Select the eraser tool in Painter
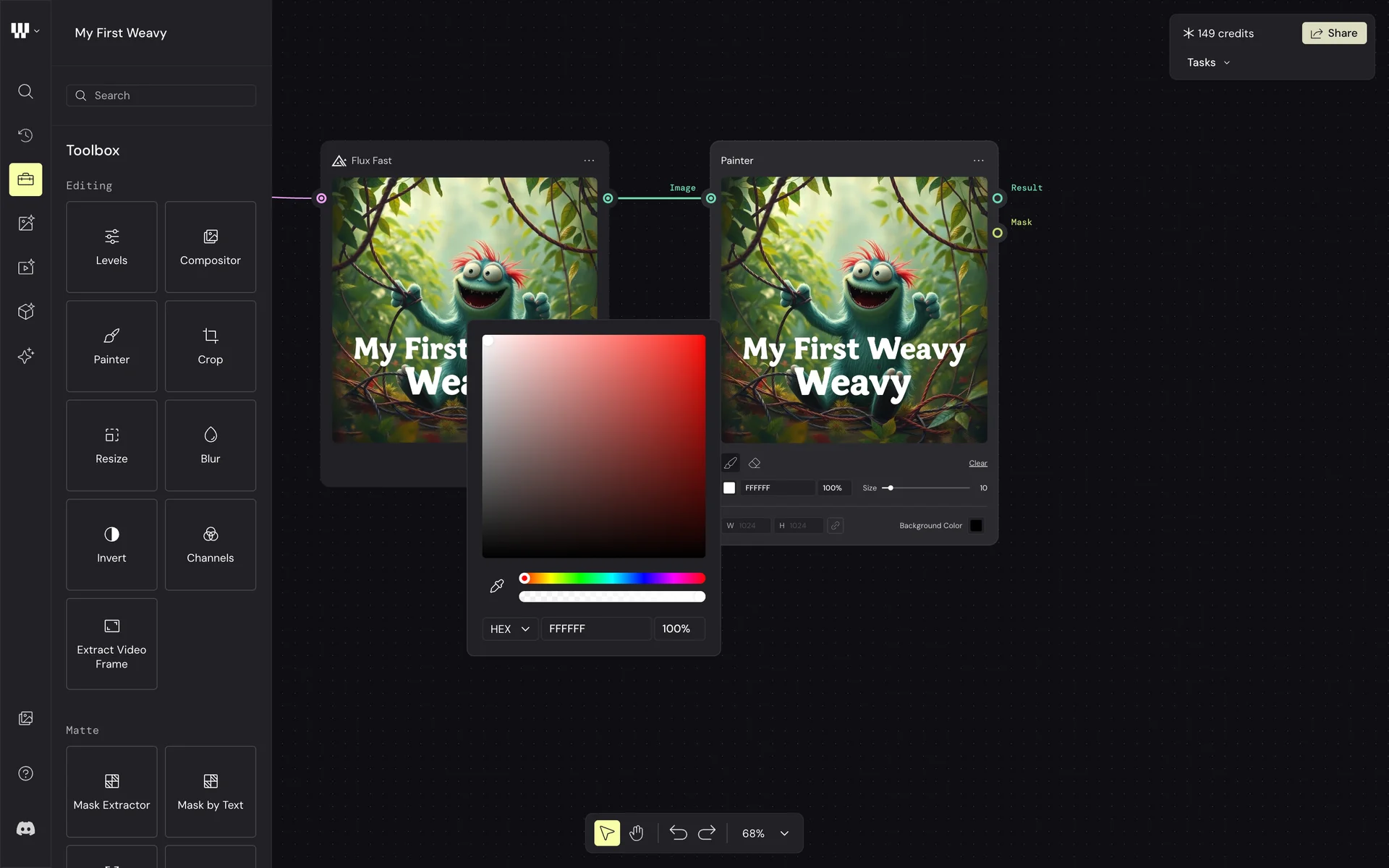1389x868 pixels. [755, 463]
